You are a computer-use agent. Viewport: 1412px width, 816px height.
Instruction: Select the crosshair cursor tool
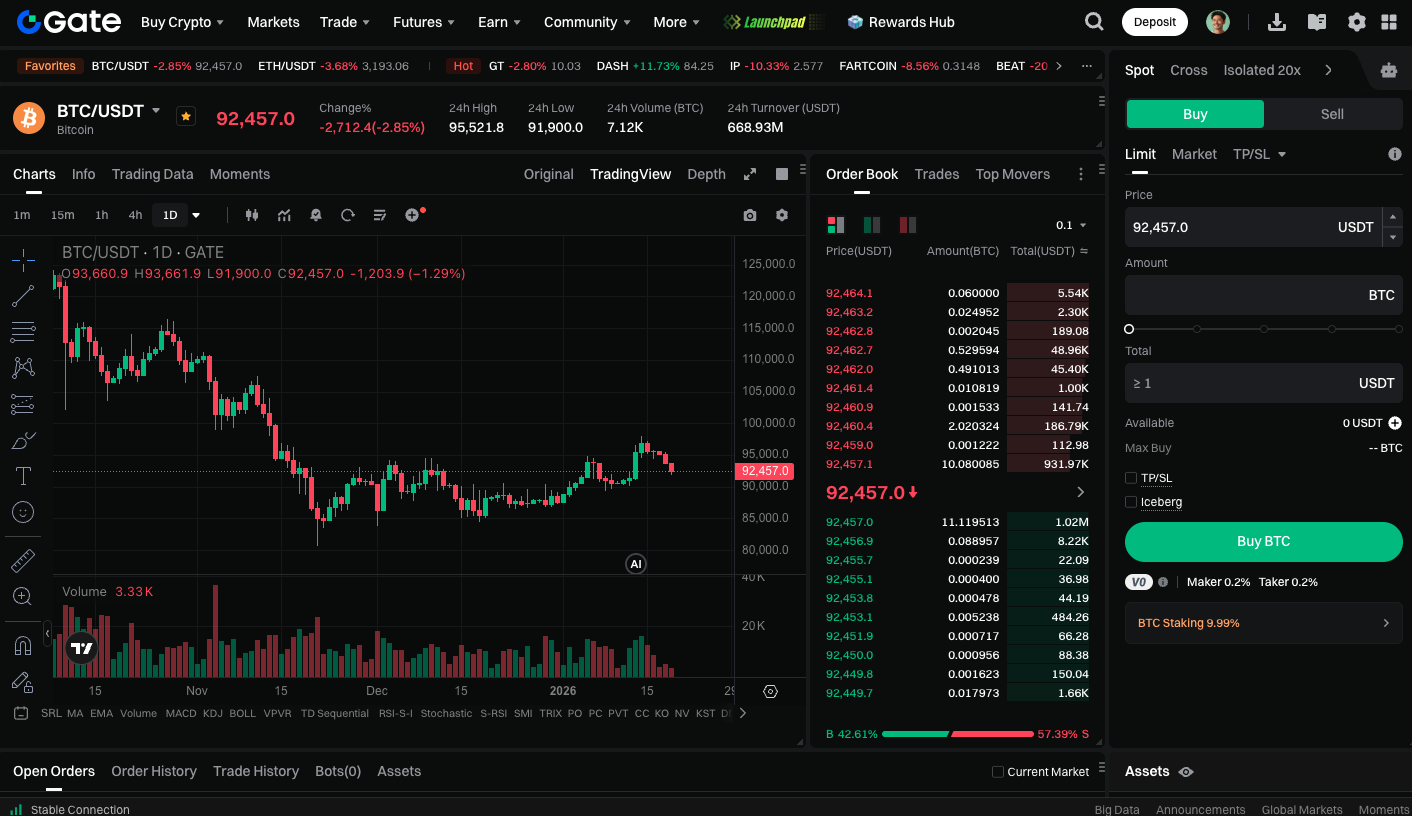click(23, 260)
